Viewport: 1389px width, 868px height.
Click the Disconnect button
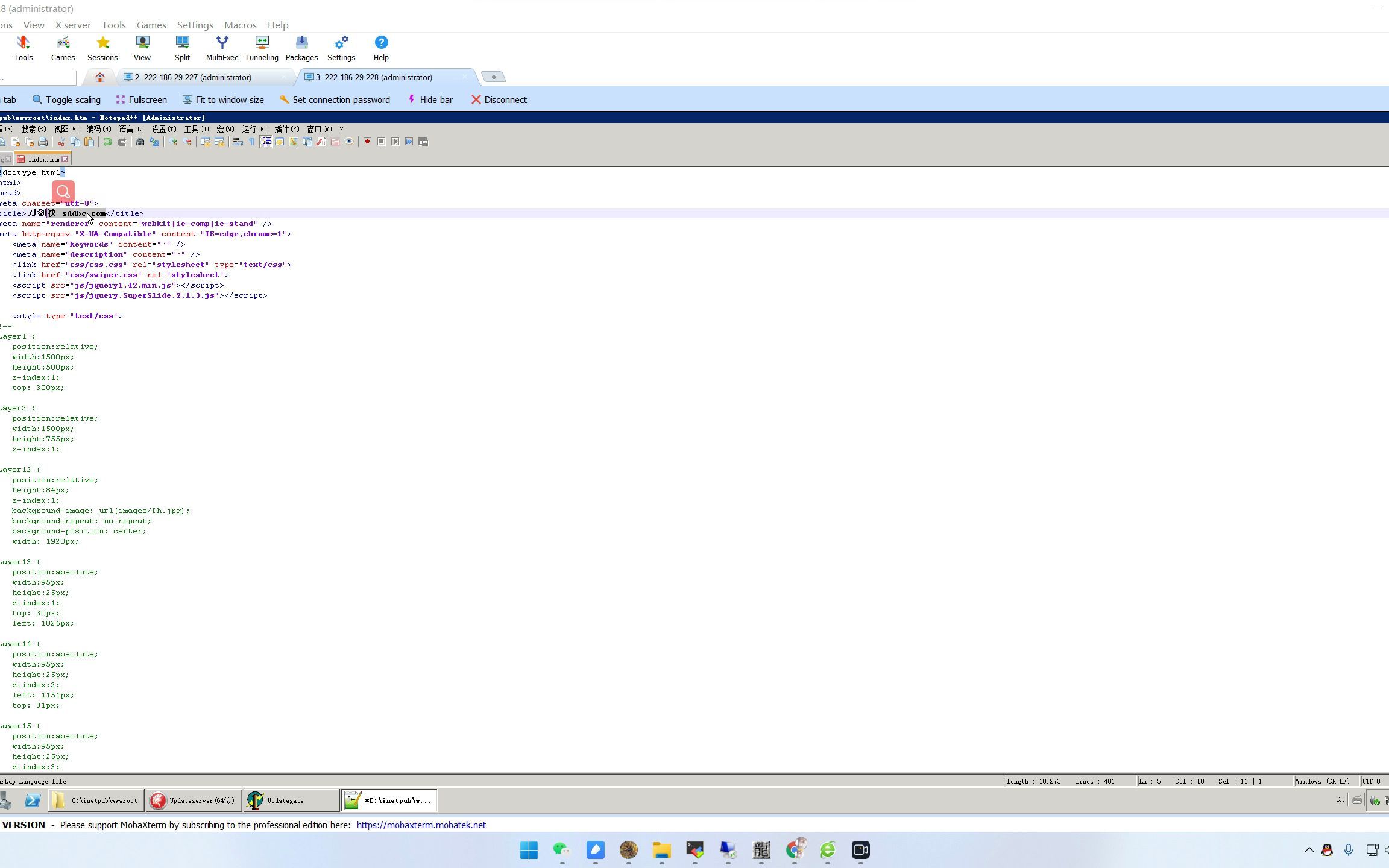(x=499, y=100)
